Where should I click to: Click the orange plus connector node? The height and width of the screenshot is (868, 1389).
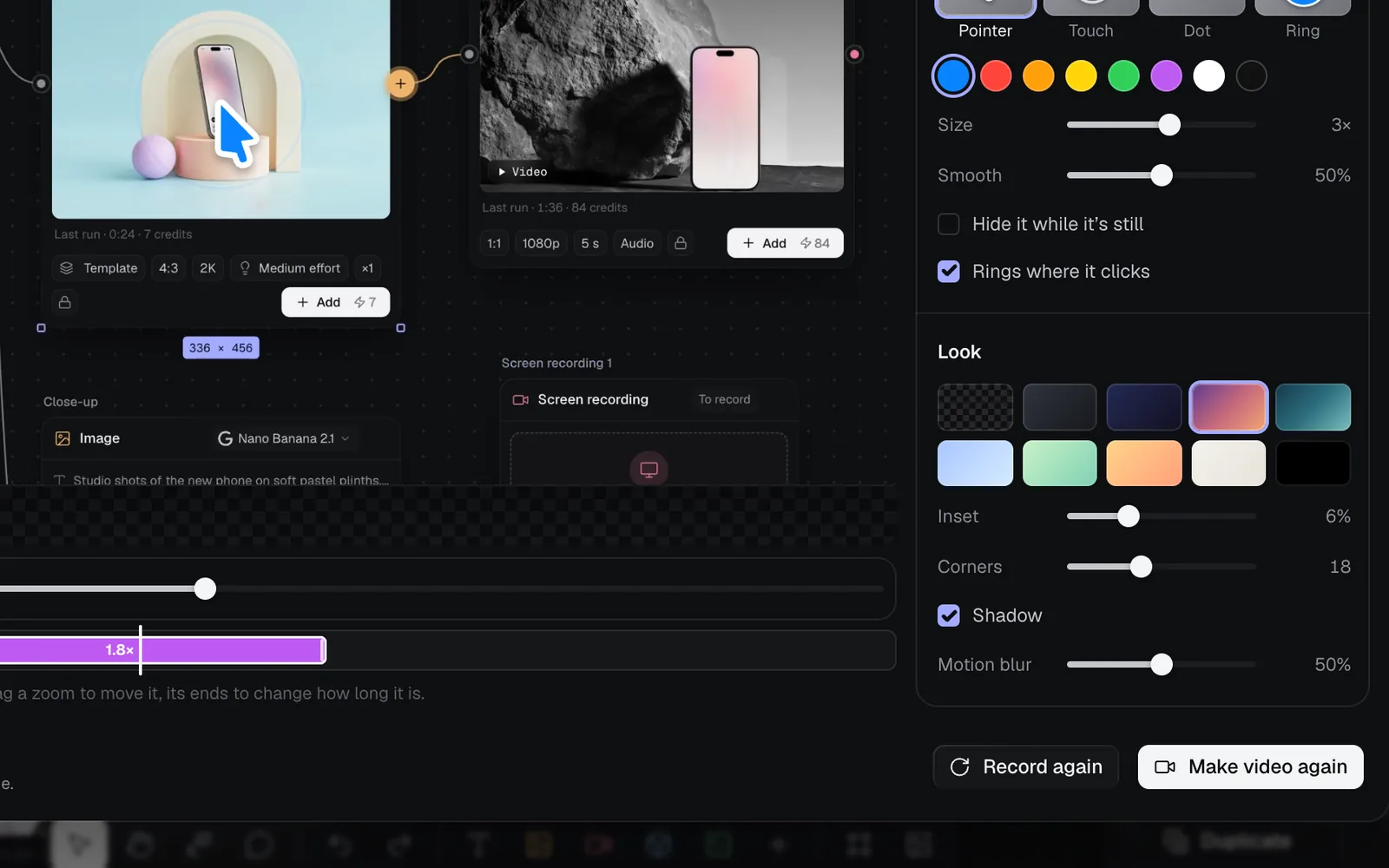pos(400,84)
